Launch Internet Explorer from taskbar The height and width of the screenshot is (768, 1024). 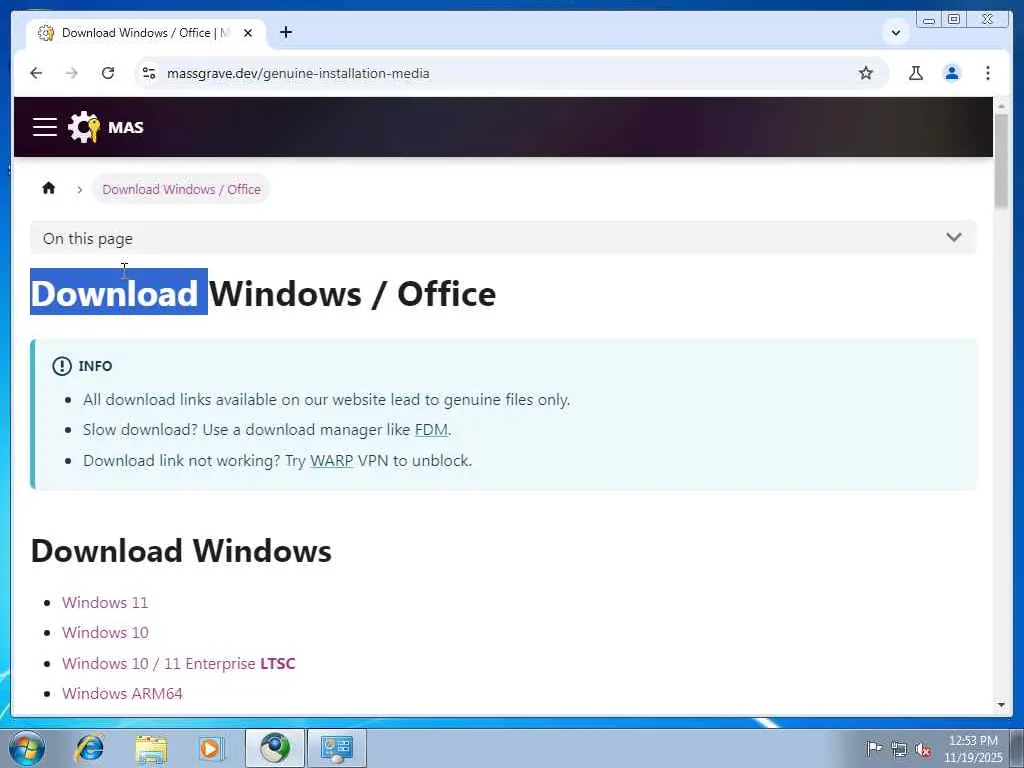click(x=89, y=748)
